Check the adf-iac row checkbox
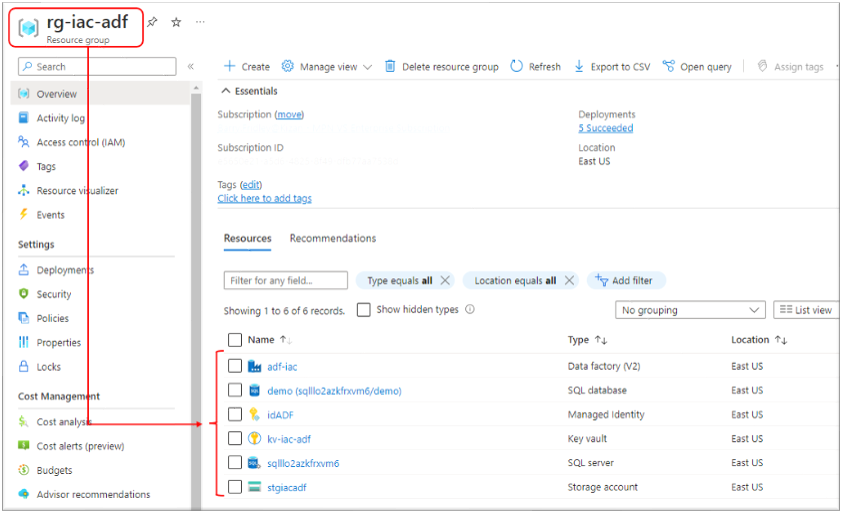The height and width of the screenshot is (513, 842). point(235,366)
